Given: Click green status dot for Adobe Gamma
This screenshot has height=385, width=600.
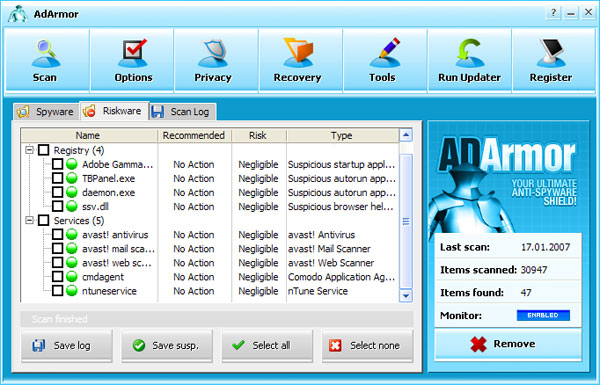Looking at the screenshot, I should pyautogui.click(x=72, y=164).
